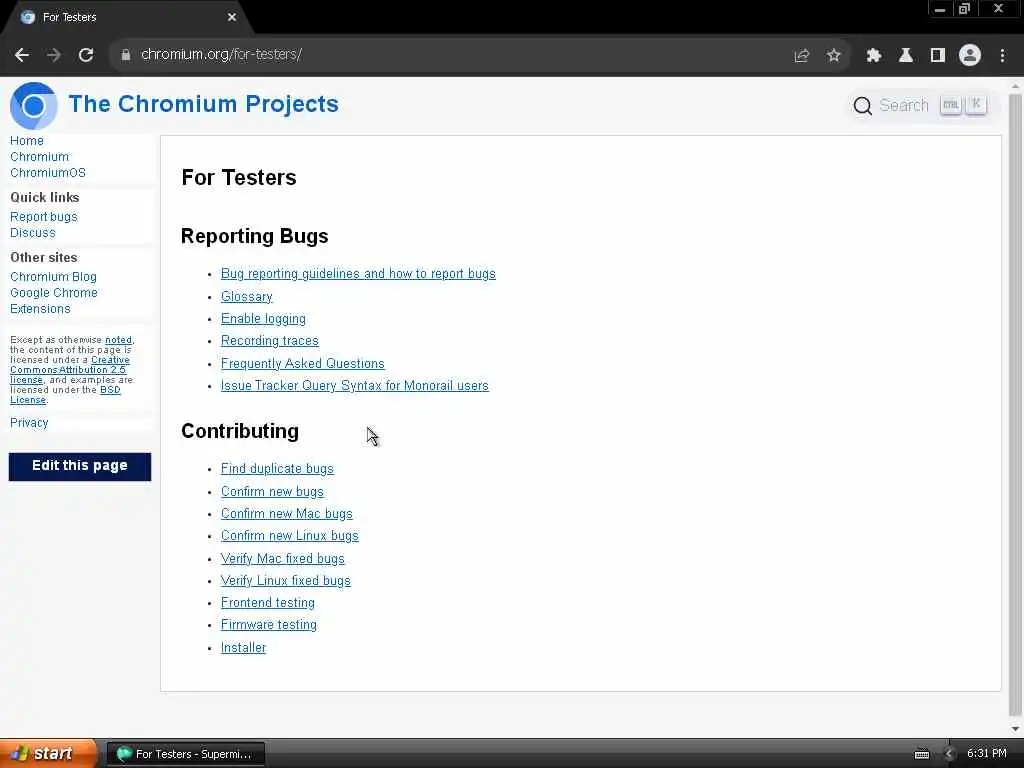The width and height of the screenshot is (1024, 768).
Task: Open the Chrome three-dot menu
Action: pyautogui.click(x=1002, y=56)
